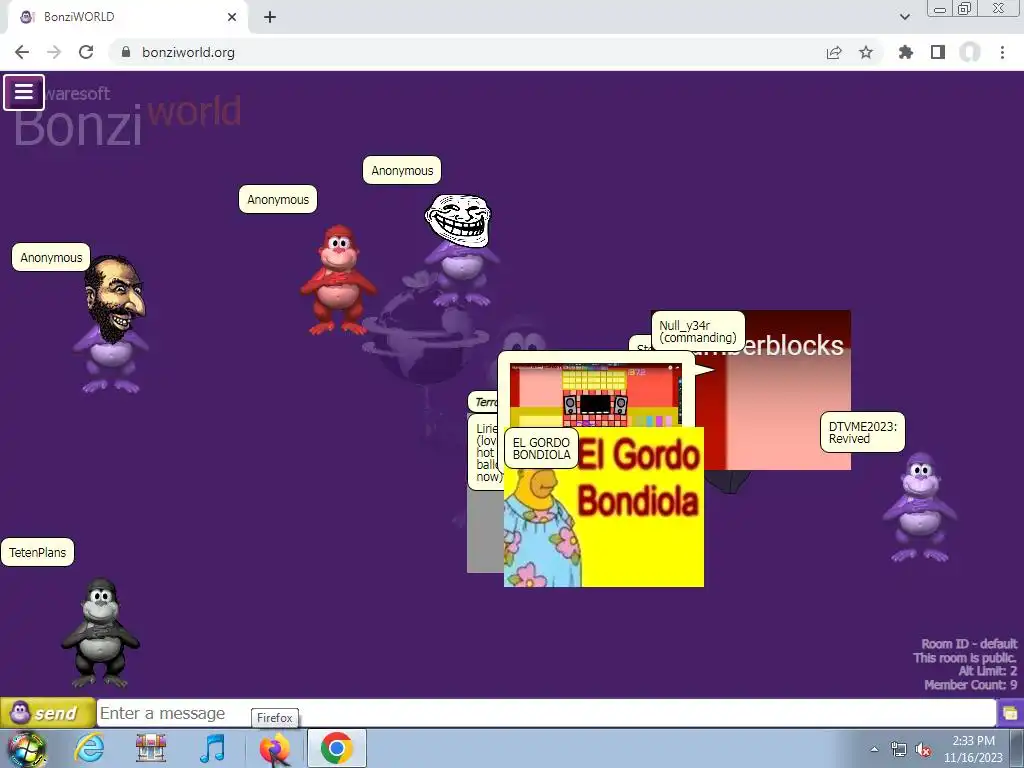Reload the bonziworld.org page

(86, 52)
